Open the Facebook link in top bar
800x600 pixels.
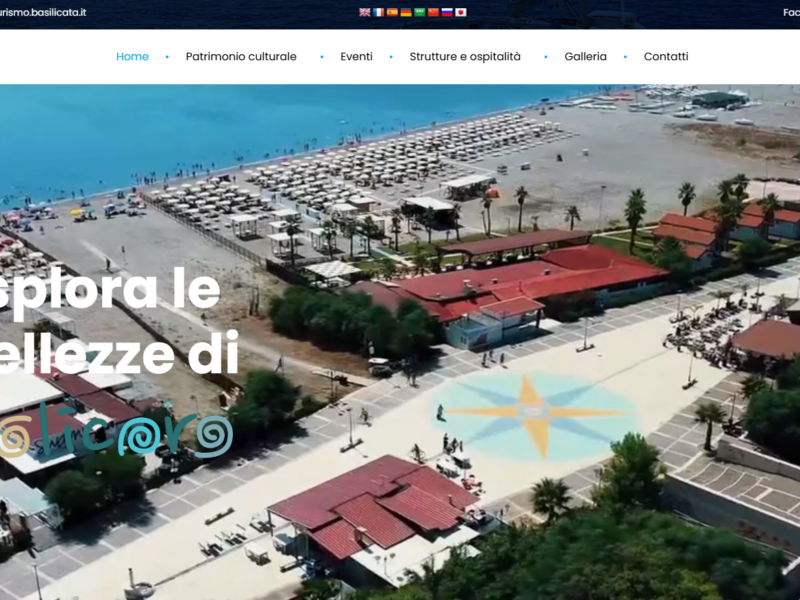pyautogui.click(x=790, y=12)
